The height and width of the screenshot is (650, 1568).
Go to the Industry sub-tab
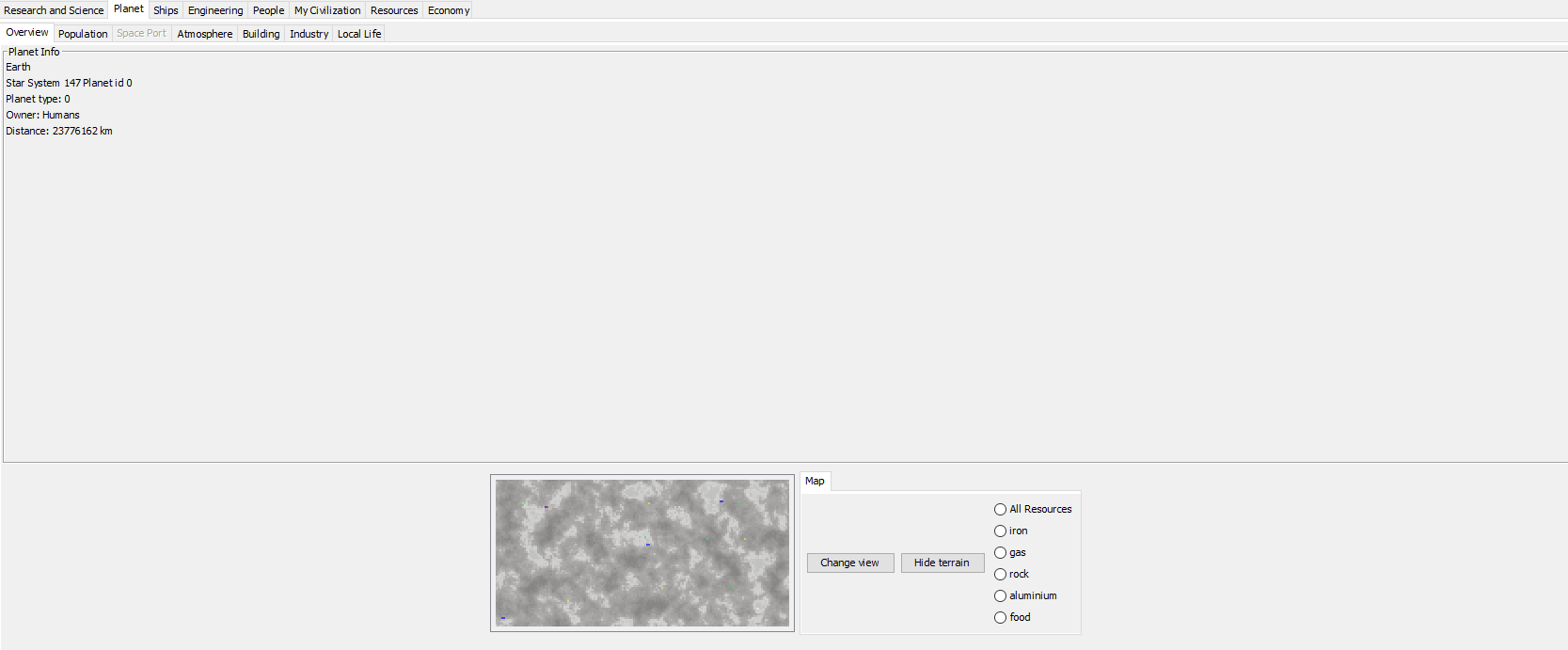[x=309, y=34]
